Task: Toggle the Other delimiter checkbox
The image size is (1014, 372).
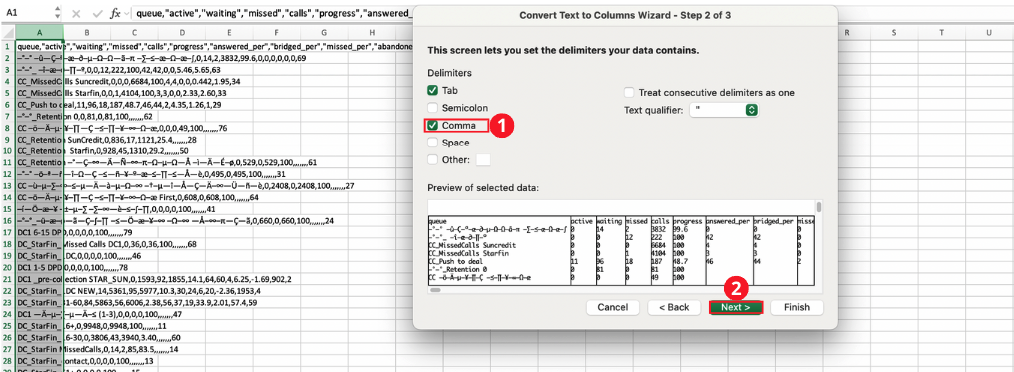Action: pos(433,159)
